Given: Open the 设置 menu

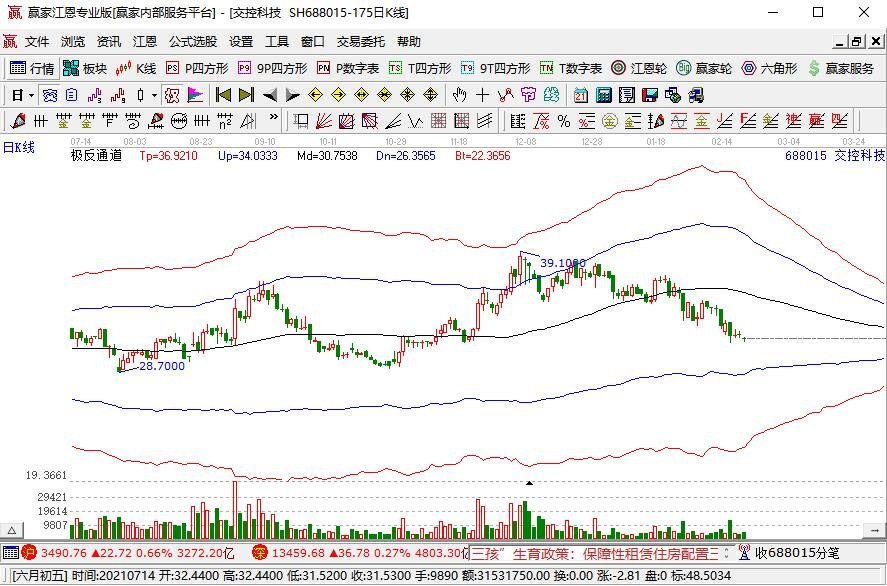Looking at the screenshot, I should (x=241, y=41).
